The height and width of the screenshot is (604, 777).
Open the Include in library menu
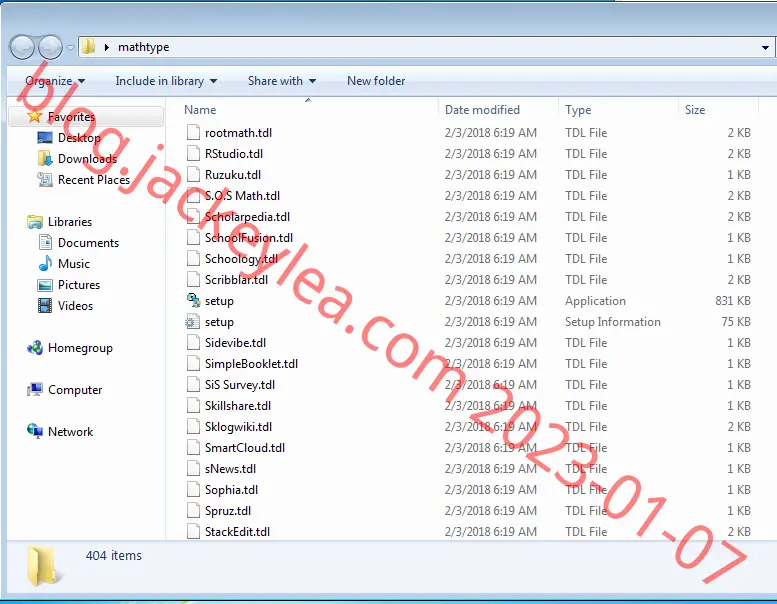166,81
